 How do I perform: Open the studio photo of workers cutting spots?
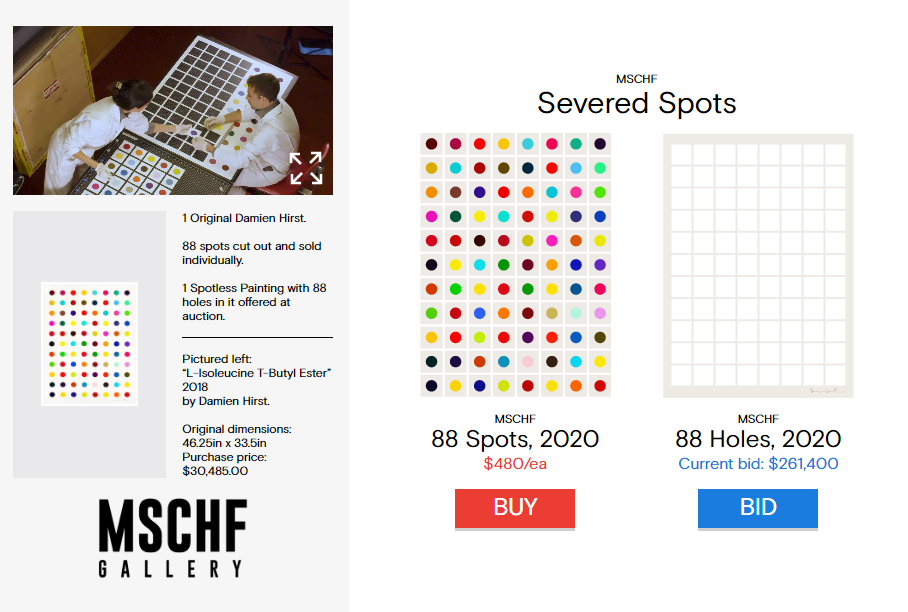(x=150, y=110)
